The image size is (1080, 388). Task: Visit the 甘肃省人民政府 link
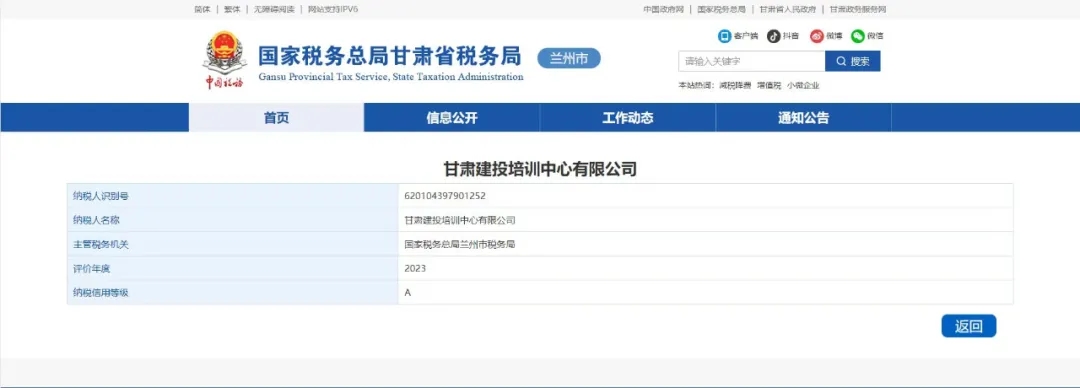[x=787, y=10]
